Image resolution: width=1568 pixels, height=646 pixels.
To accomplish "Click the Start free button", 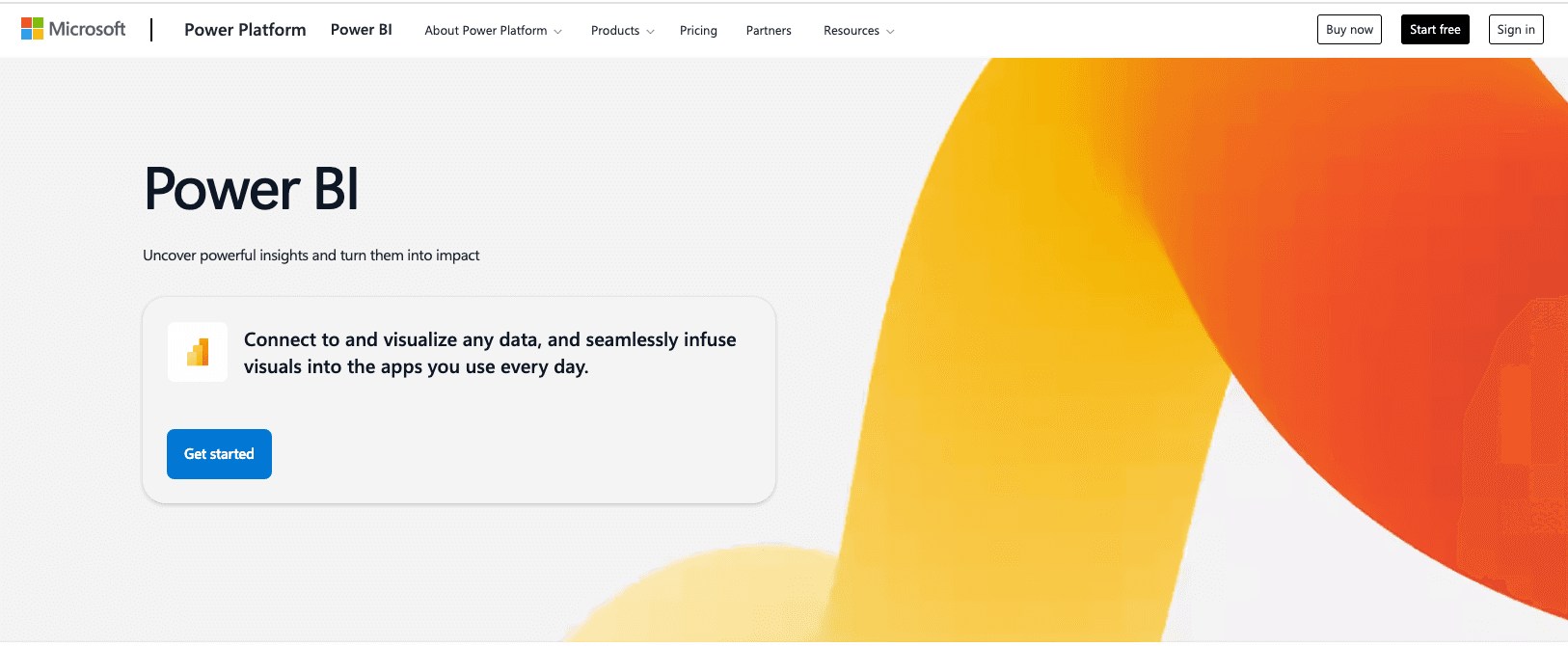I will 1435,30.
